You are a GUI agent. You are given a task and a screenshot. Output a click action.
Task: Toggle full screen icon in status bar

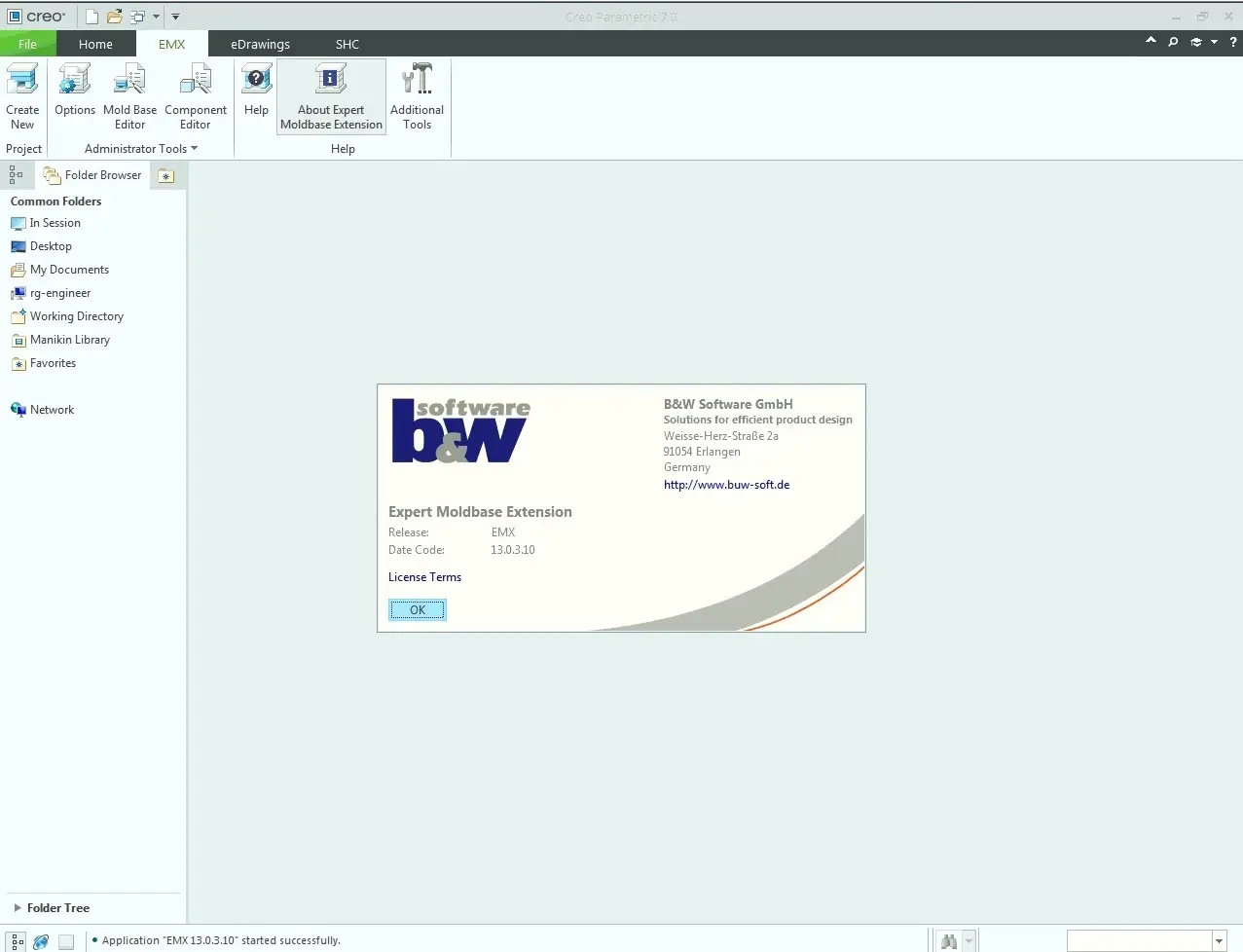coord(66,941)
